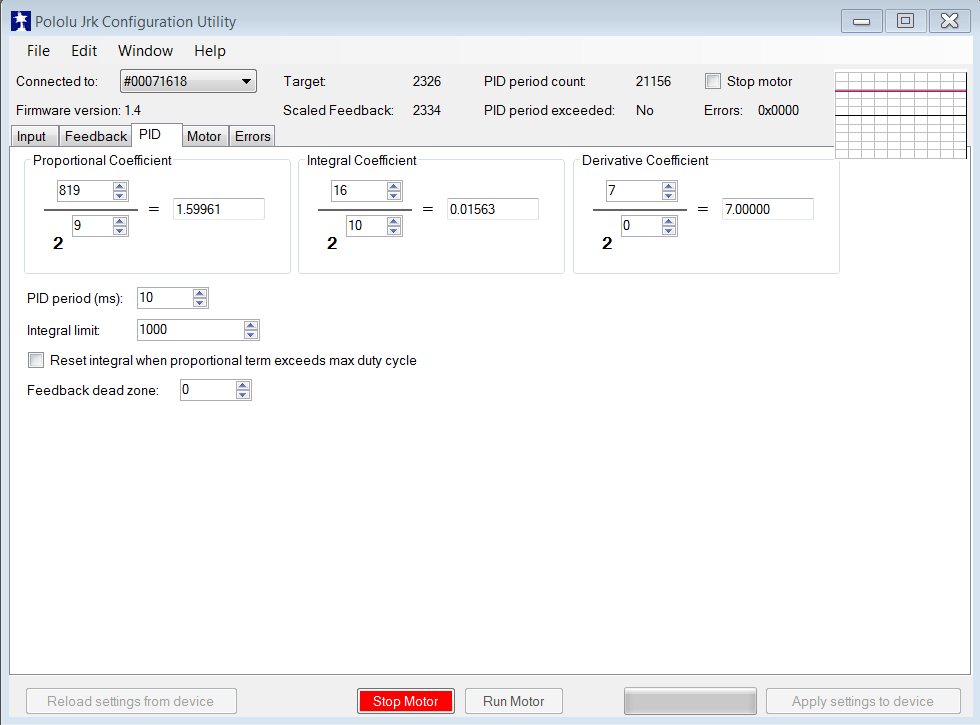This screenshot has width=980, height=725.
Task: Increase the Feedback dead zone value
Action: (243, 386)
